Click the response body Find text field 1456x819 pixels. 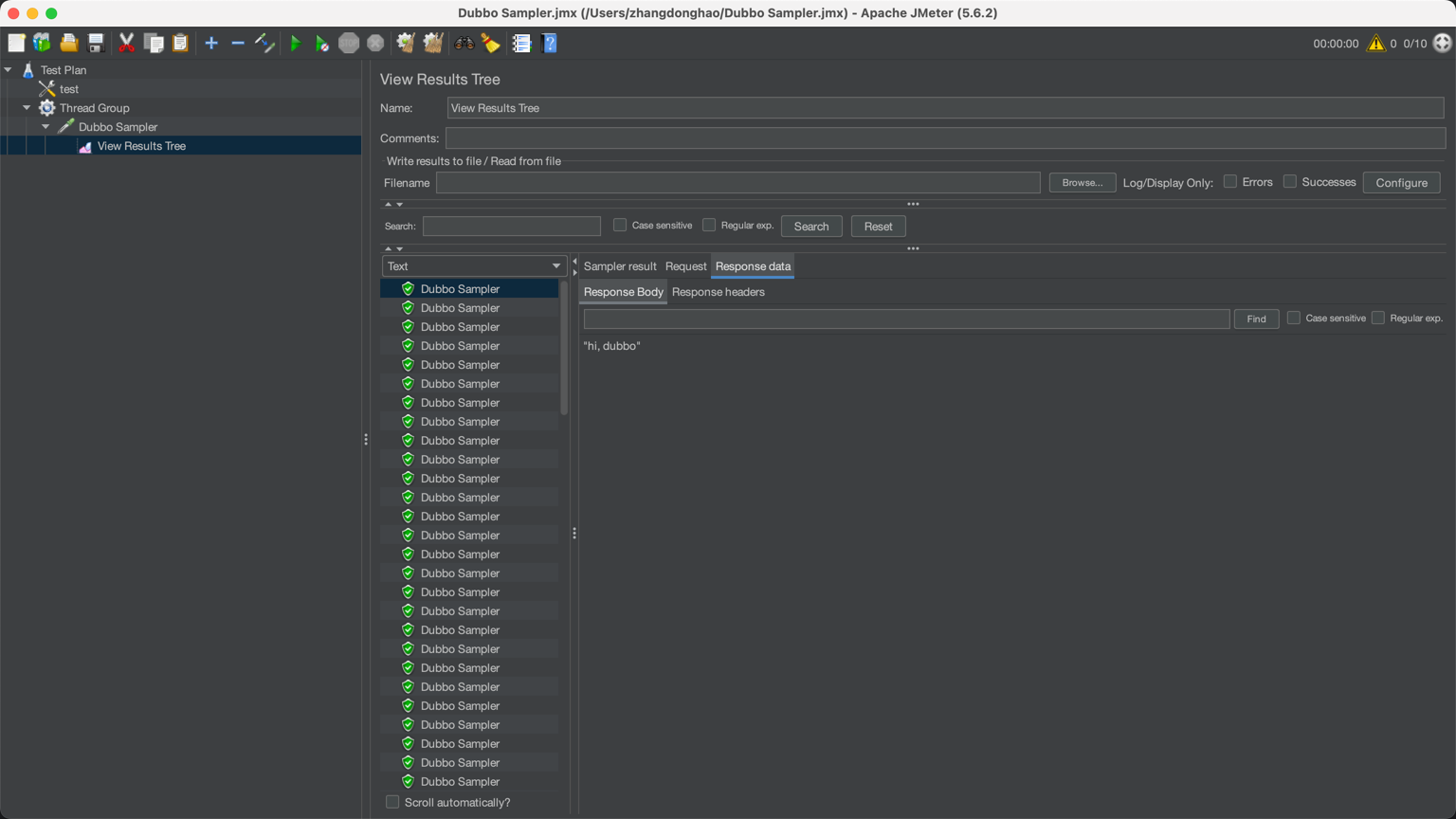[x=906, y=319]
